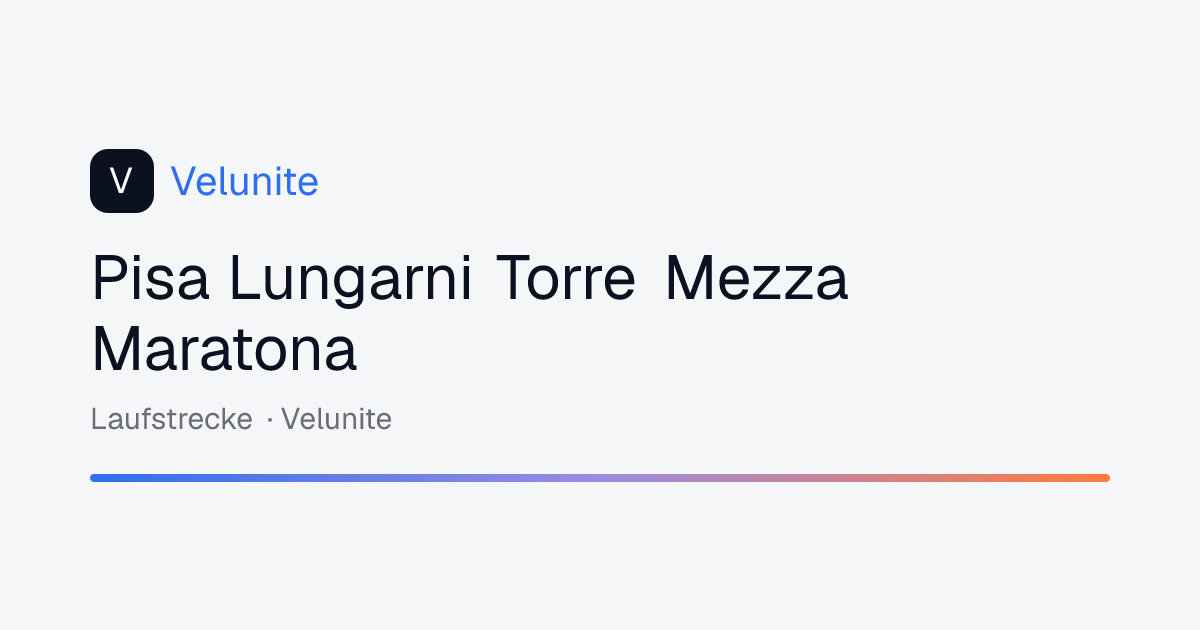Click the purple middle of gradient bar
1200x630 pixels.
coord(600,478)
